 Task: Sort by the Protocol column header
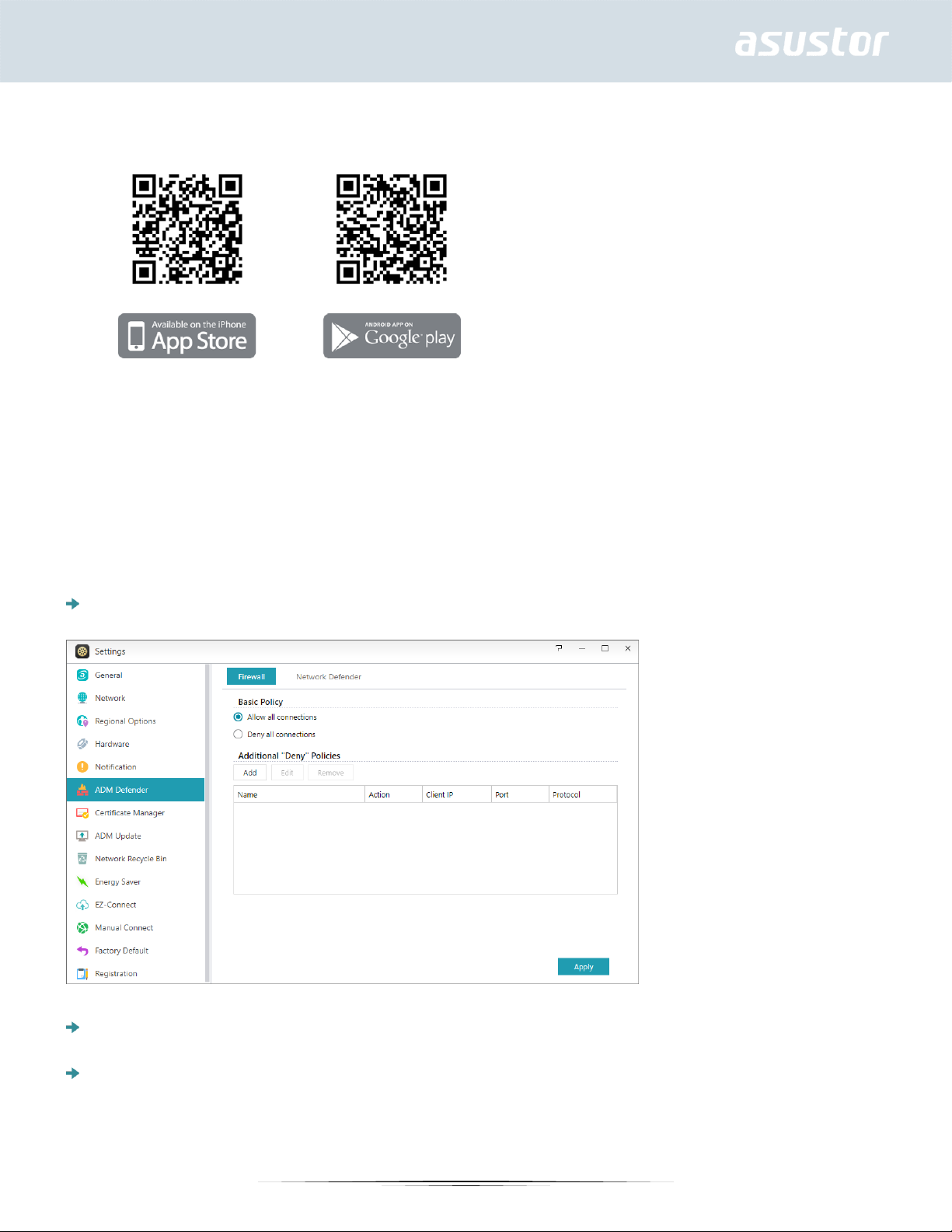pos(583,794)
